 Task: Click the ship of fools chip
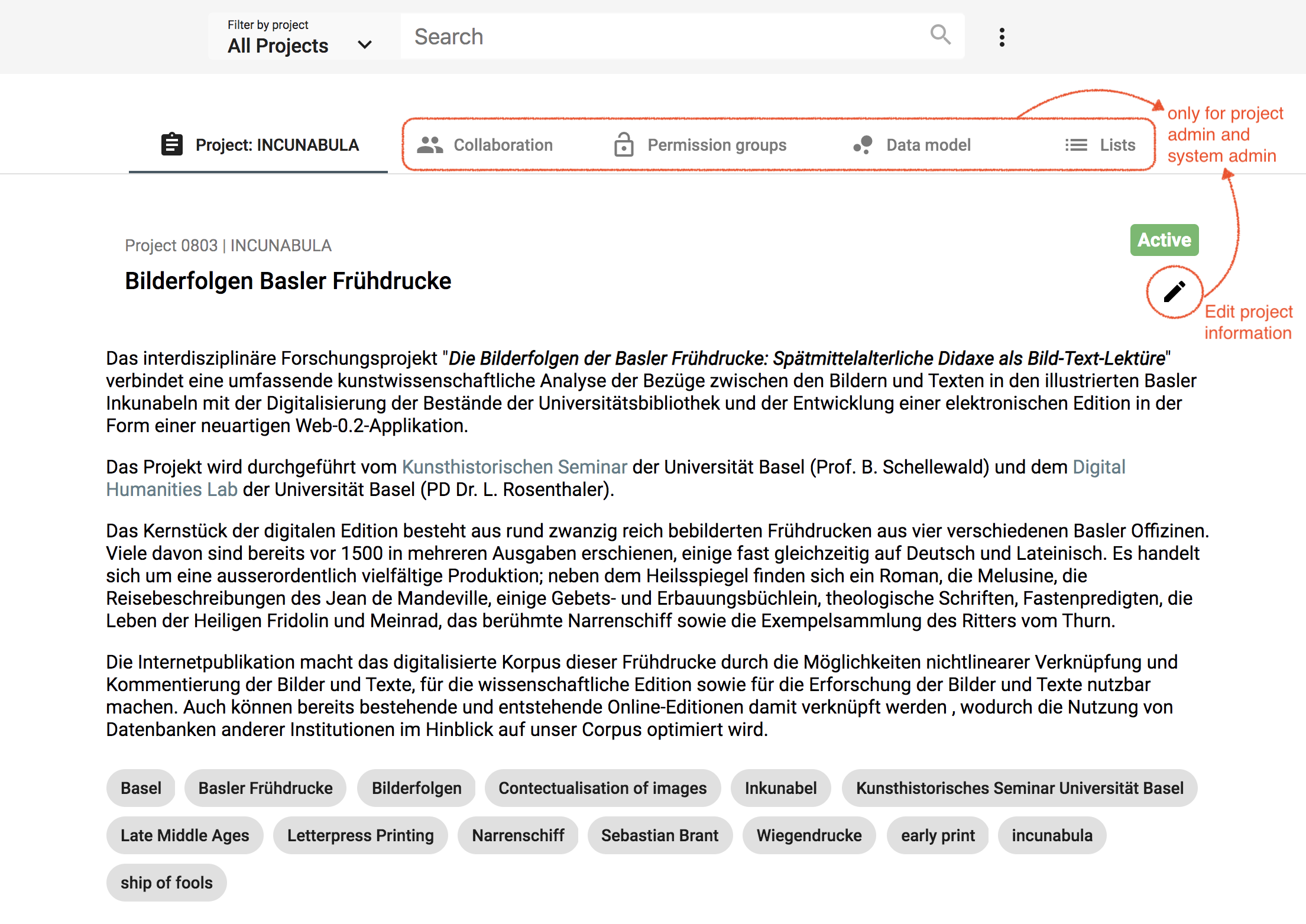click(x=166, y=883)
